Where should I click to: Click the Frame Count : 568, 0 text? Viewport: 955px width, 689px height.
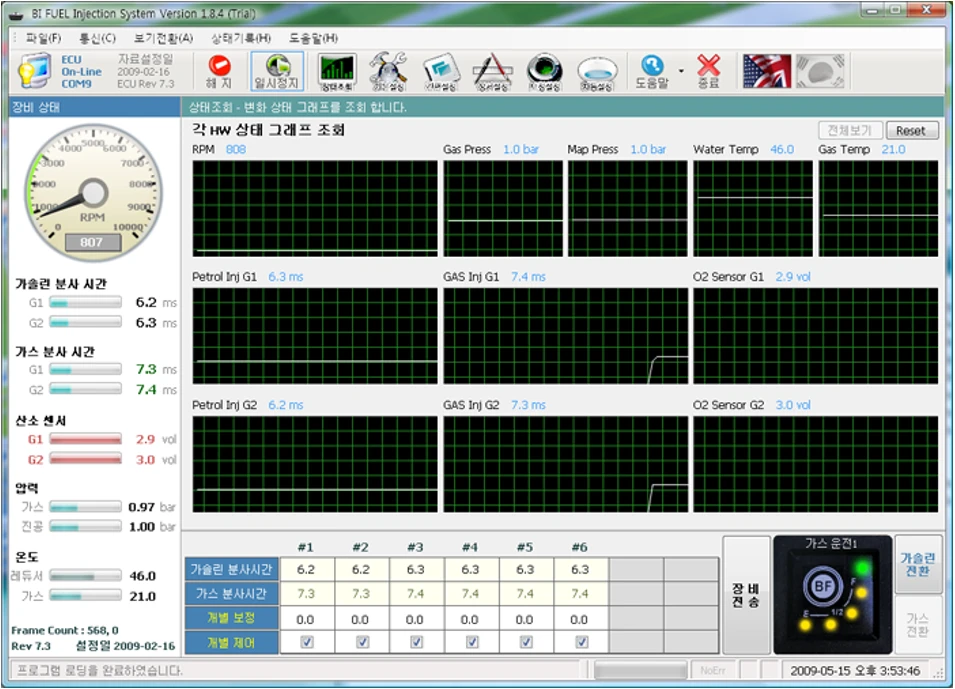tap(65, 630)
